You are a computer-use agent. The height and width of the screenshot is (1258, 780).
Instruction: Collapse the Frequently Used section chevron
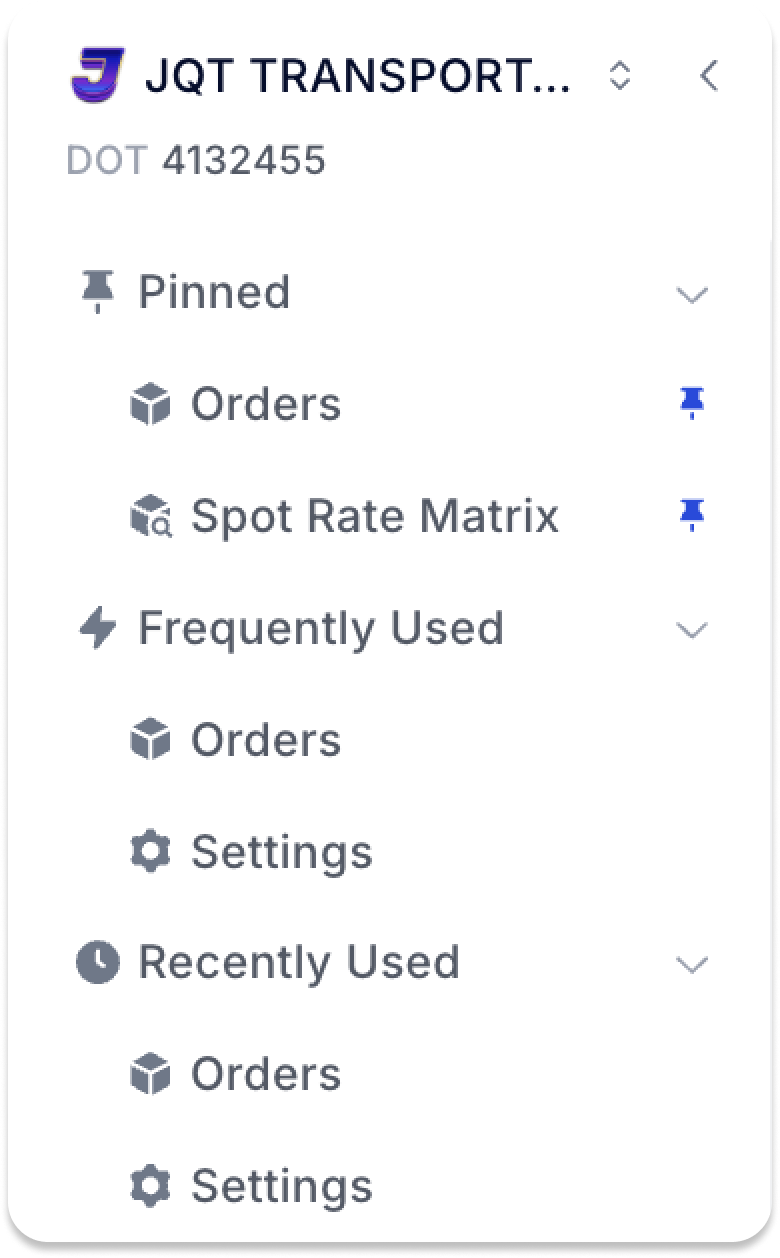coord(692,630)
